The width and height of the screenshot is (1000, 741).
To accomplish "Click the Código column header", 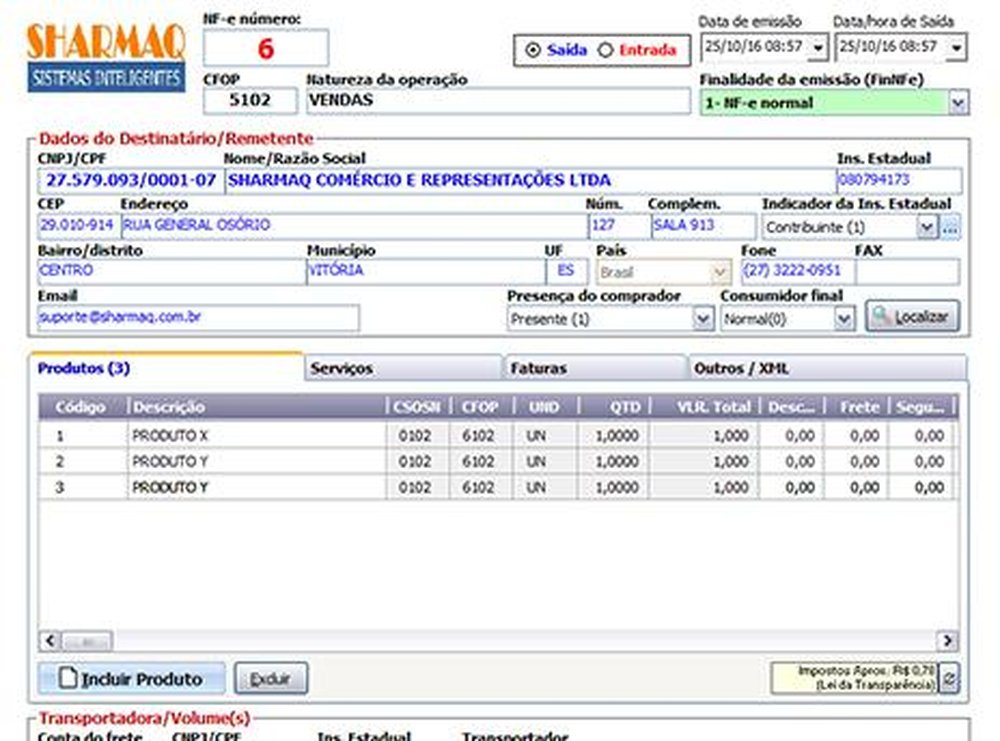I will [83, 407].
